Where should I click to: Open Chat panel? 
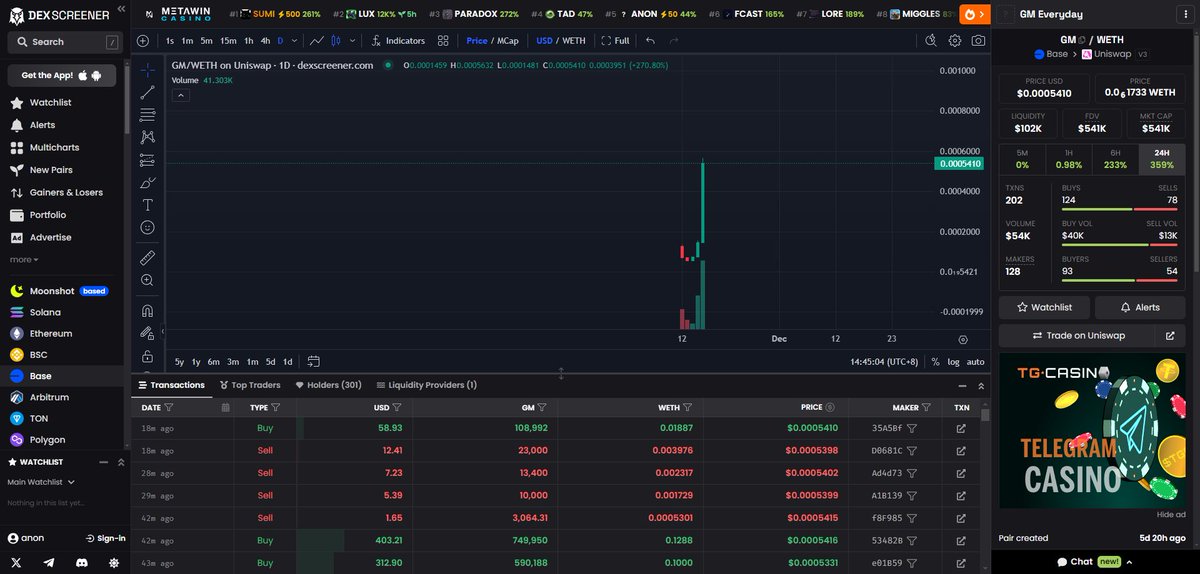point(1094,562)
